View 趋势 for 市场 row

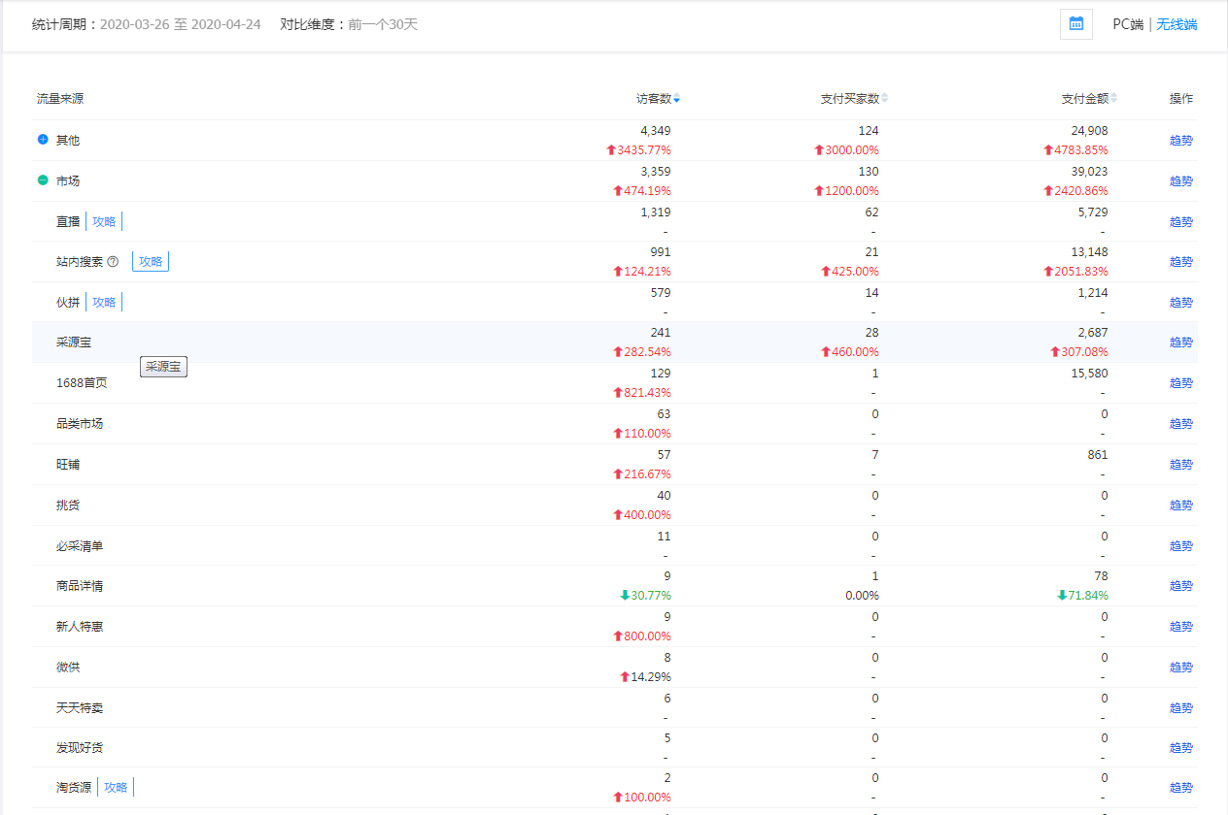(1181, 181)
